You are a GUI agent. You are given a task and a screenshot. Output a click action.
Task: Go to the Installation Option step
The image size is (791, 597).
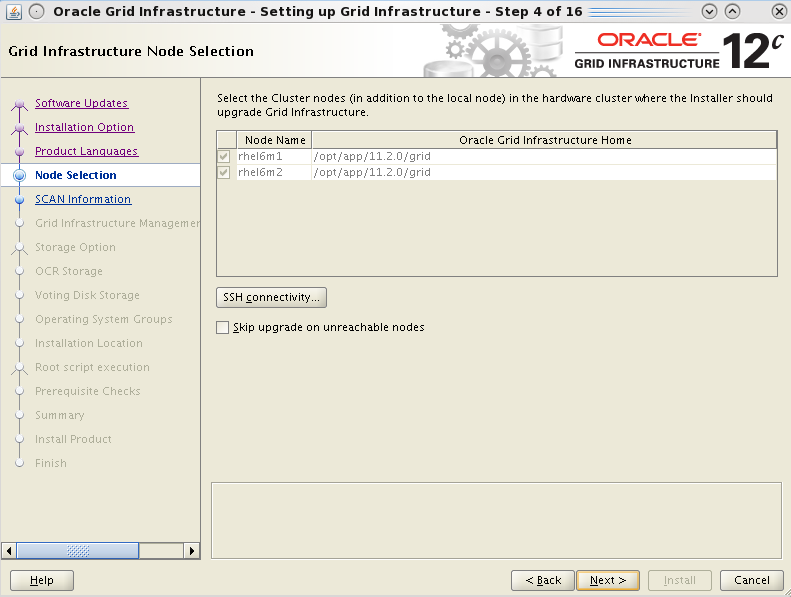(x=84, y=127)
